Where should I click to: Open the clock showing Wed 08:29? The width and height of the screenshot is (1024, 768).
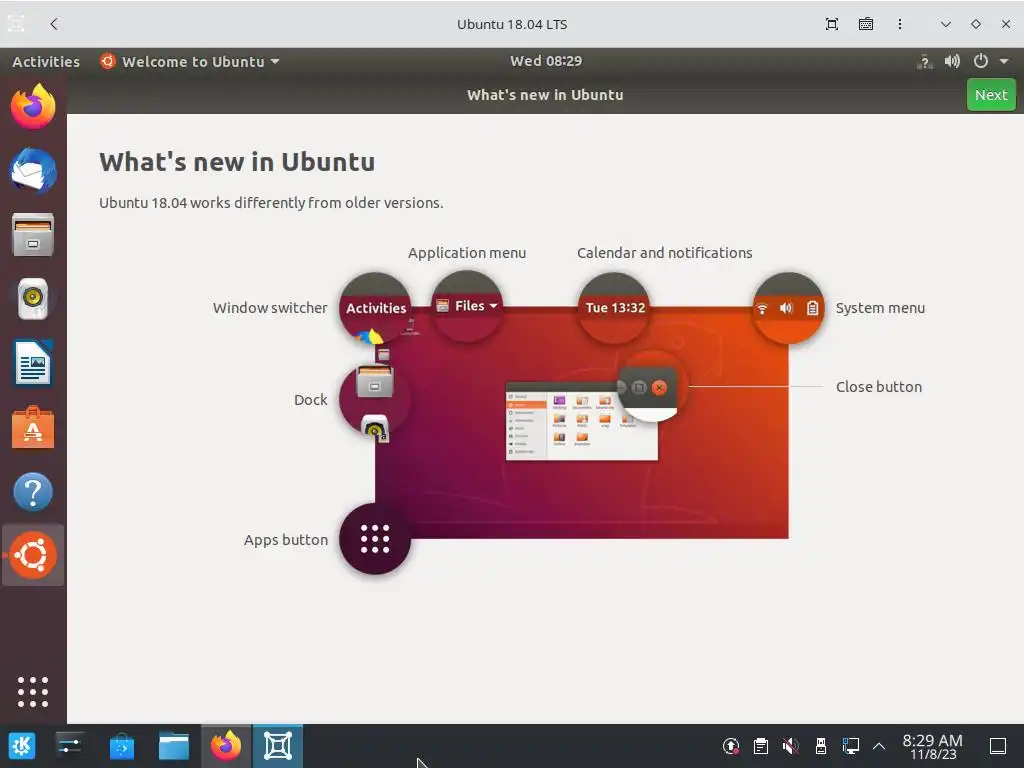[546, 61]
